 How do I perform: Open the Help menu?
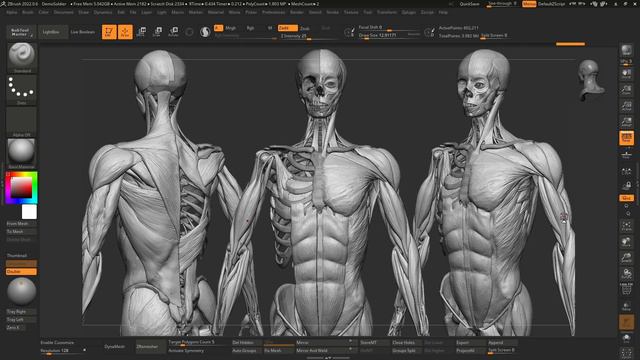click(x=443, y=12)
